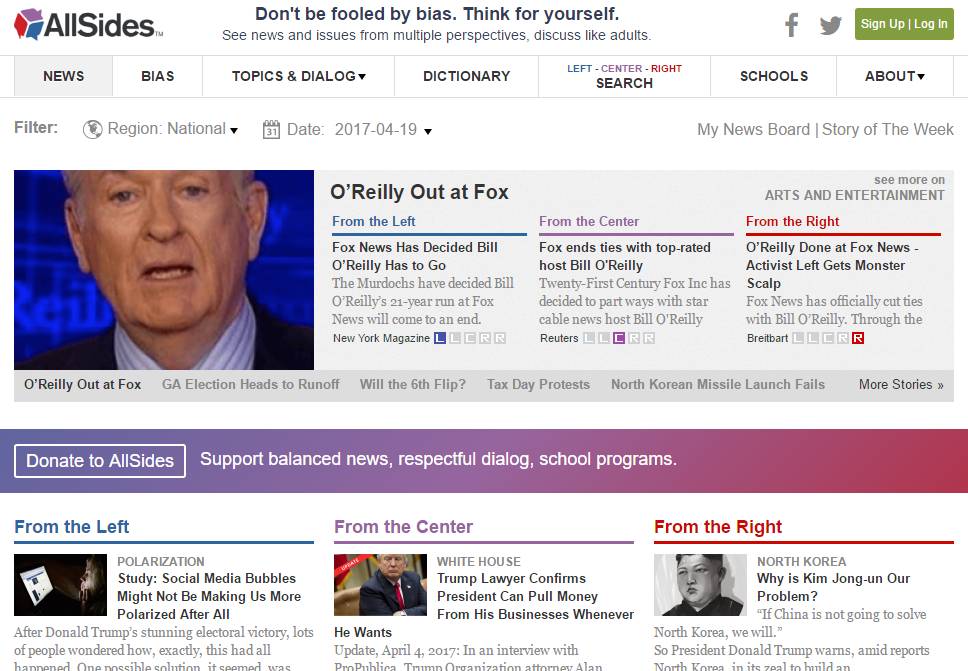The width and height of the screenshot is (968, 671).
Task: Open Story of The Week link
Action: 888,130
